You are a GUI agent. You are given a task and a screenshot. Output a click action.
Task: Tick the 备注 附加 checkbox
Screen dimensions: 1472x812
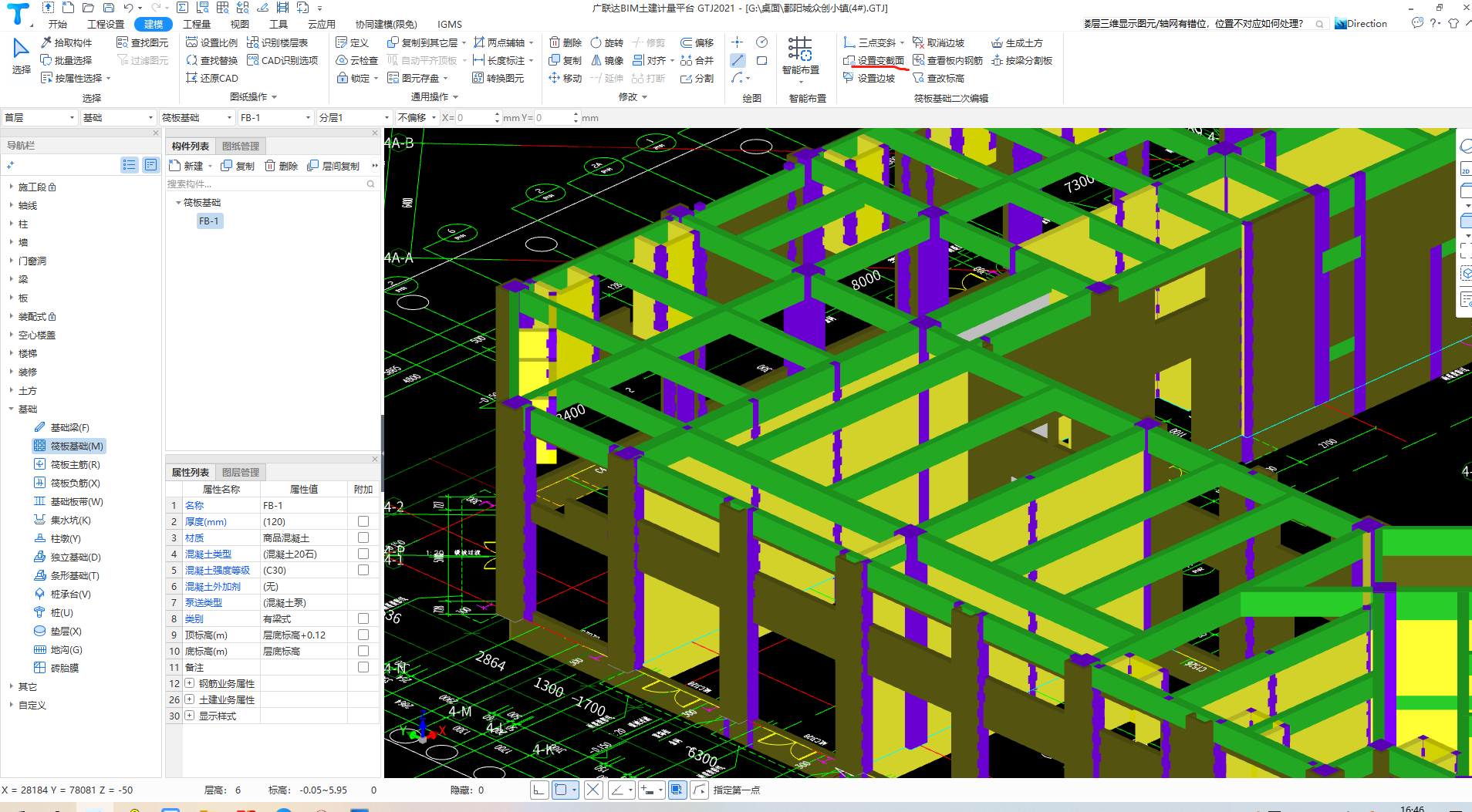(x=363, y=667)
